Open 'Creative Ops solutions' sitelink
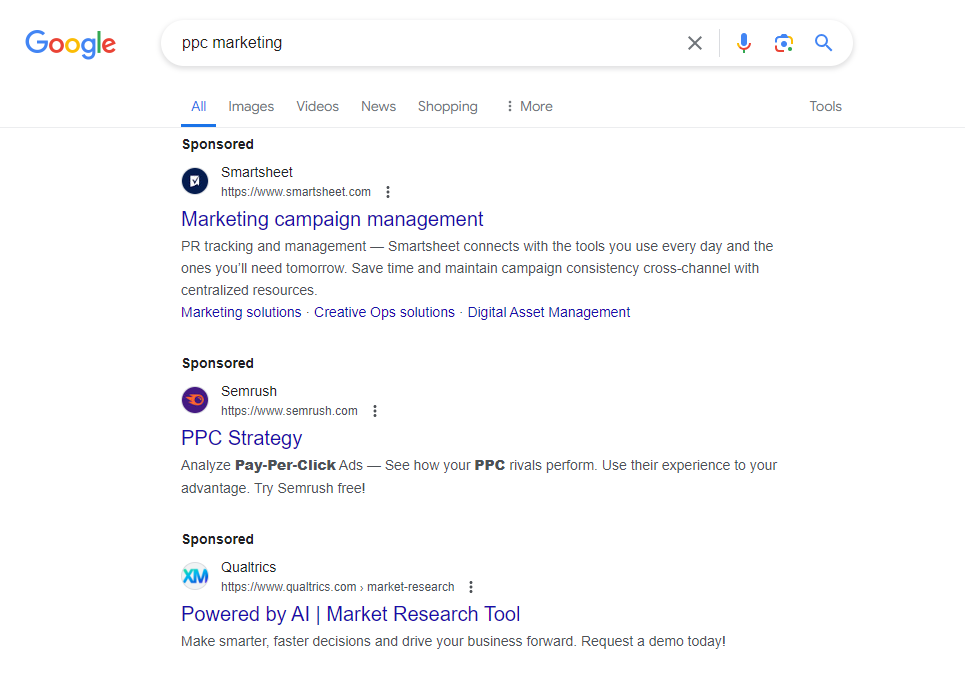The height and width of the screenshot is (678, 965). coord(385,313)
